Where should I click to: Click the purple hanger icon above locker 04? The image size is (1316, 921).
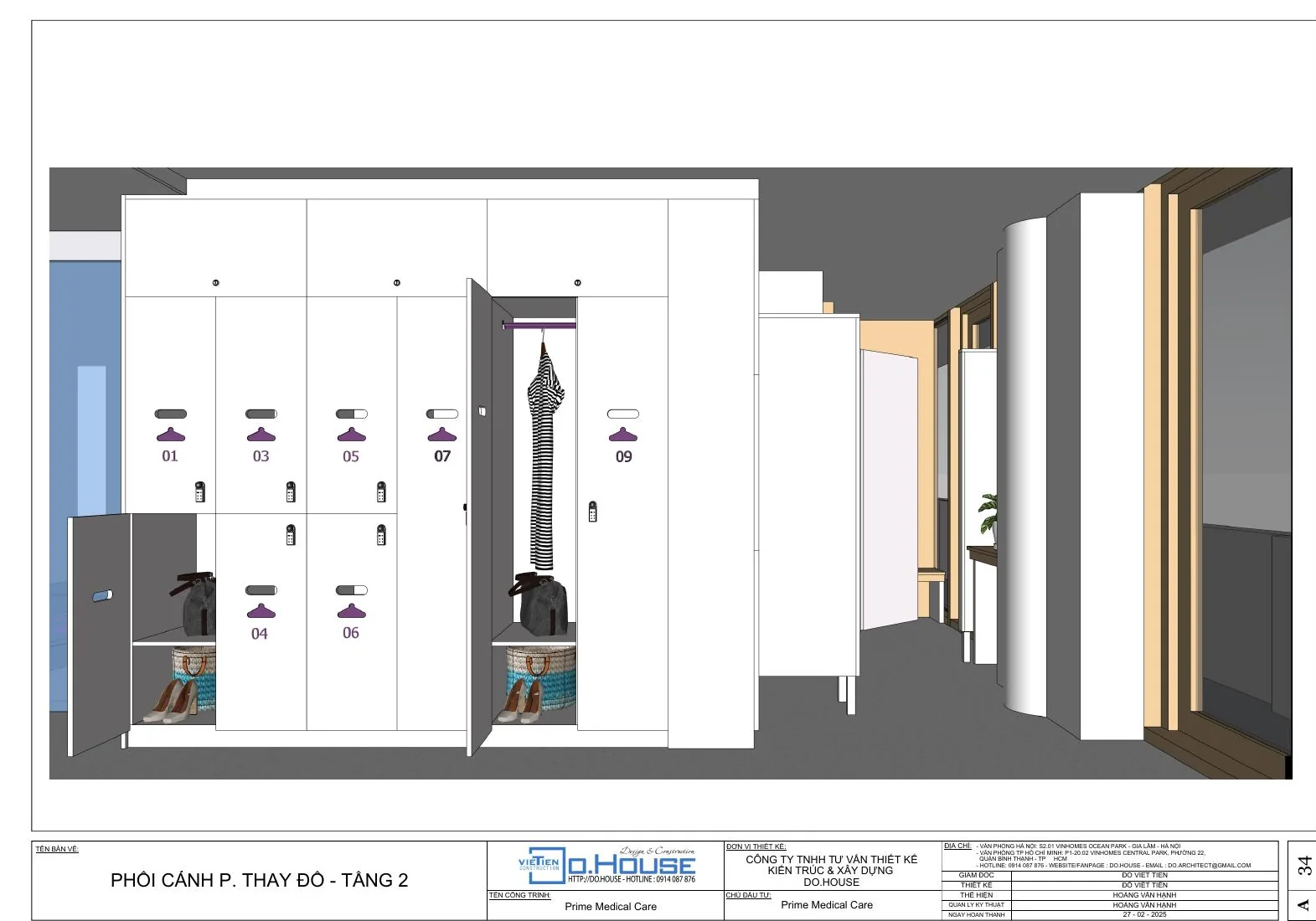261,611
